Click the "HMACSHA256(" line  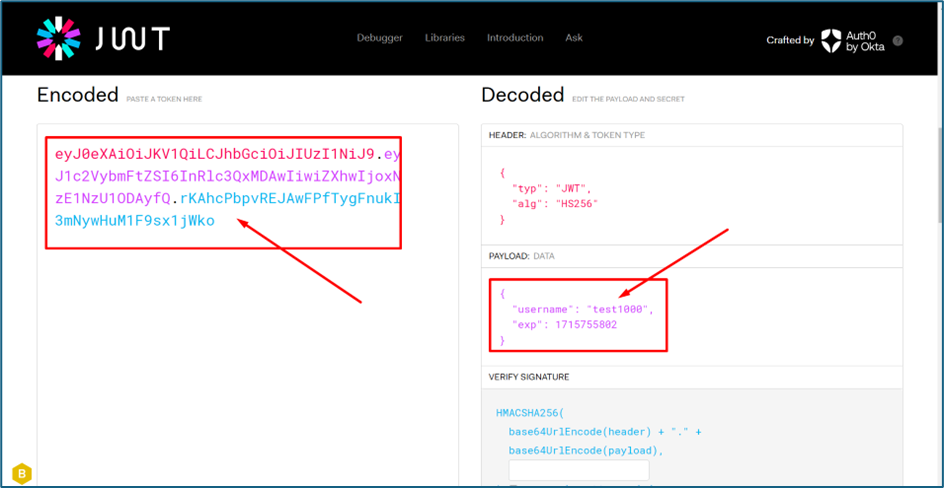pyautogui.click(x=529, y=414)
